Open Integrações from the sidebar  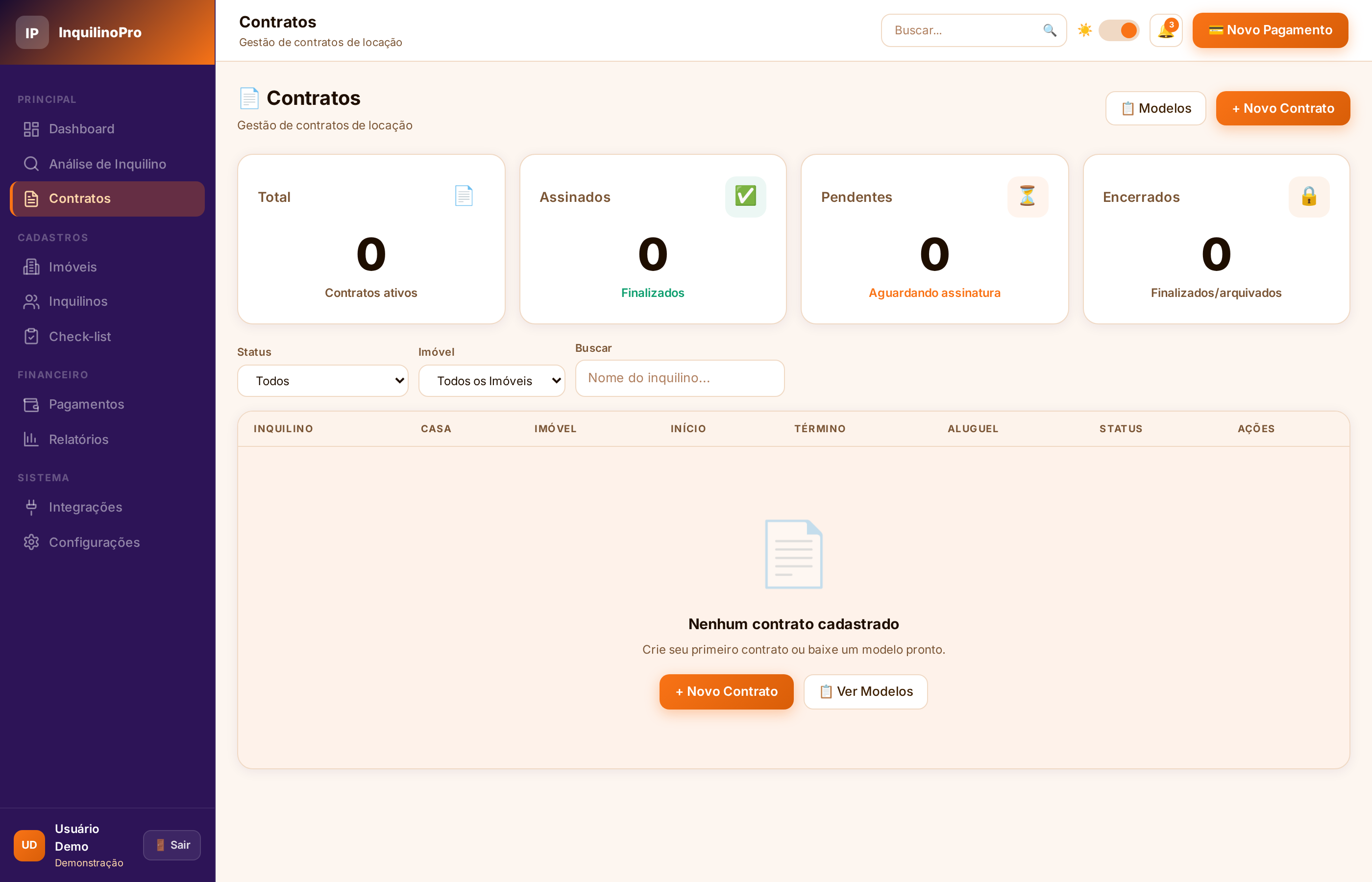point(85,508)
